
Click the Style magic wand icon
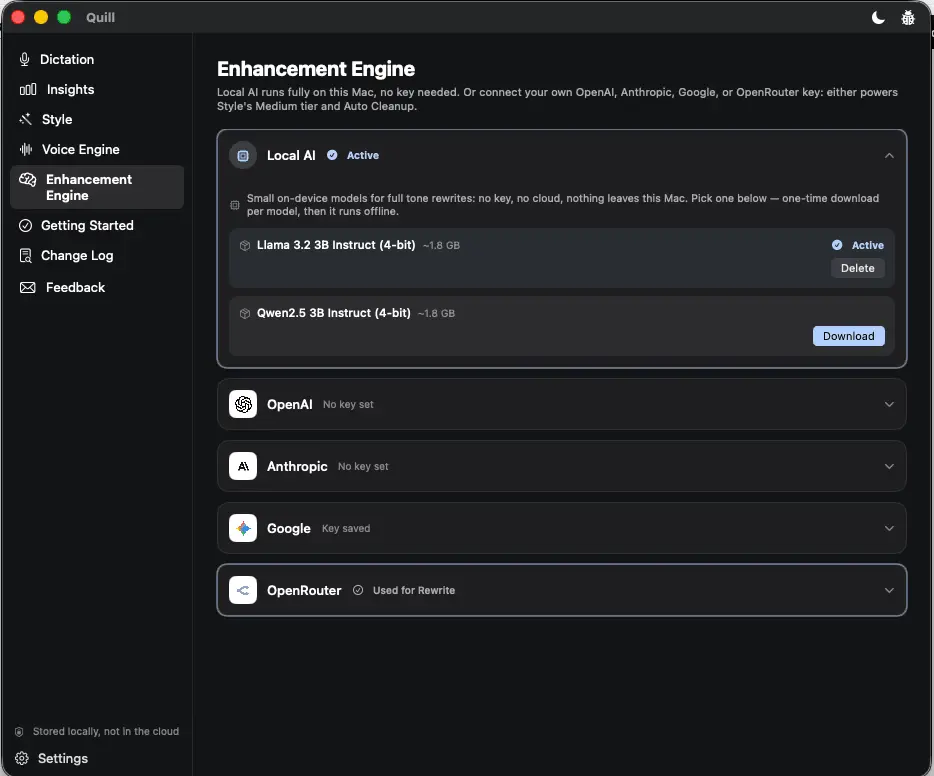26,119
